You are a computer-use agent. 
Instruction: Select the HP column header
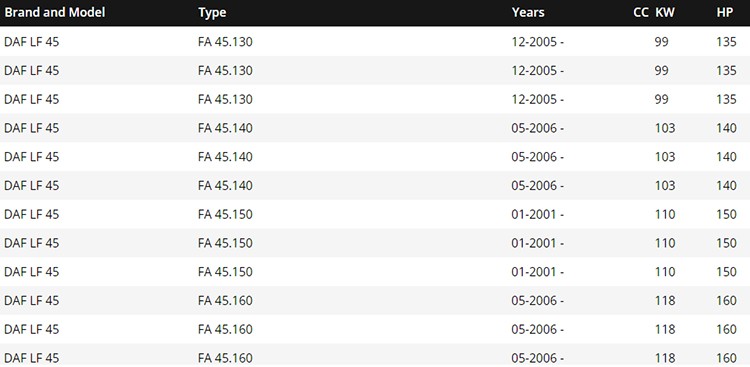(725, 12)
